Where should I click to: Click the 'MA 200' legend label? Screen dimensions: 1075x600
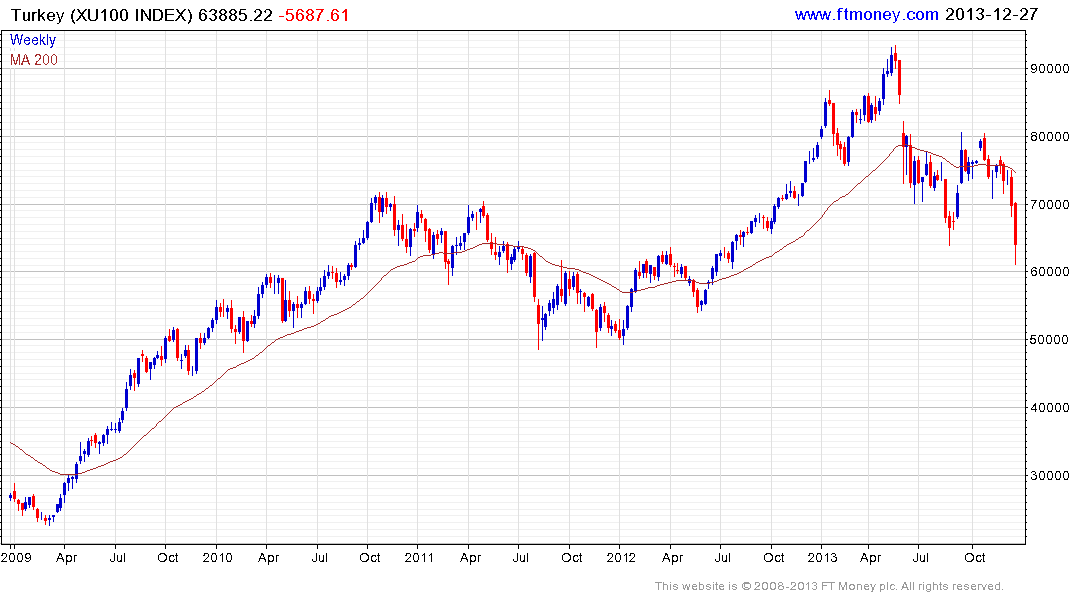pyautogui.click(x=34, y=60)
